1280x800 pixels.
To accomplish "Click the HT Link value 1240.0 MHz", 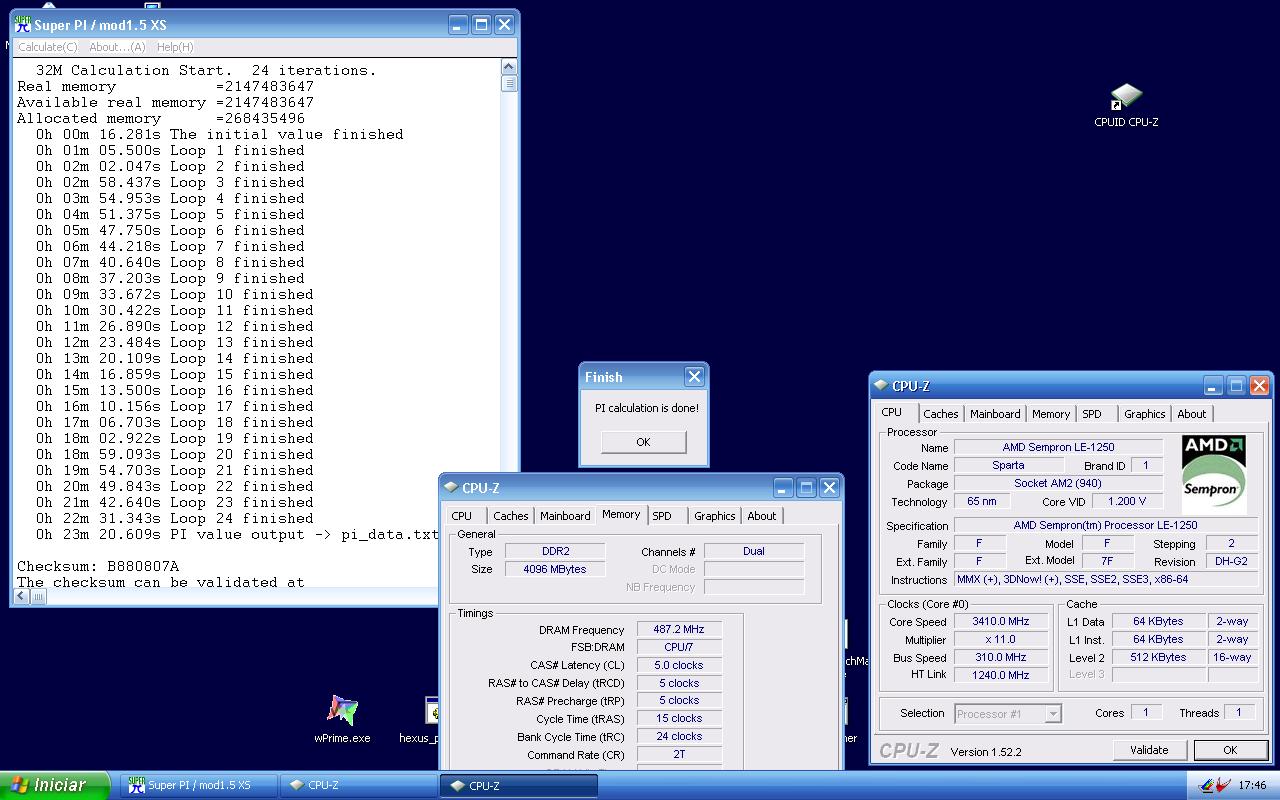I will [x=1000, y=676].
